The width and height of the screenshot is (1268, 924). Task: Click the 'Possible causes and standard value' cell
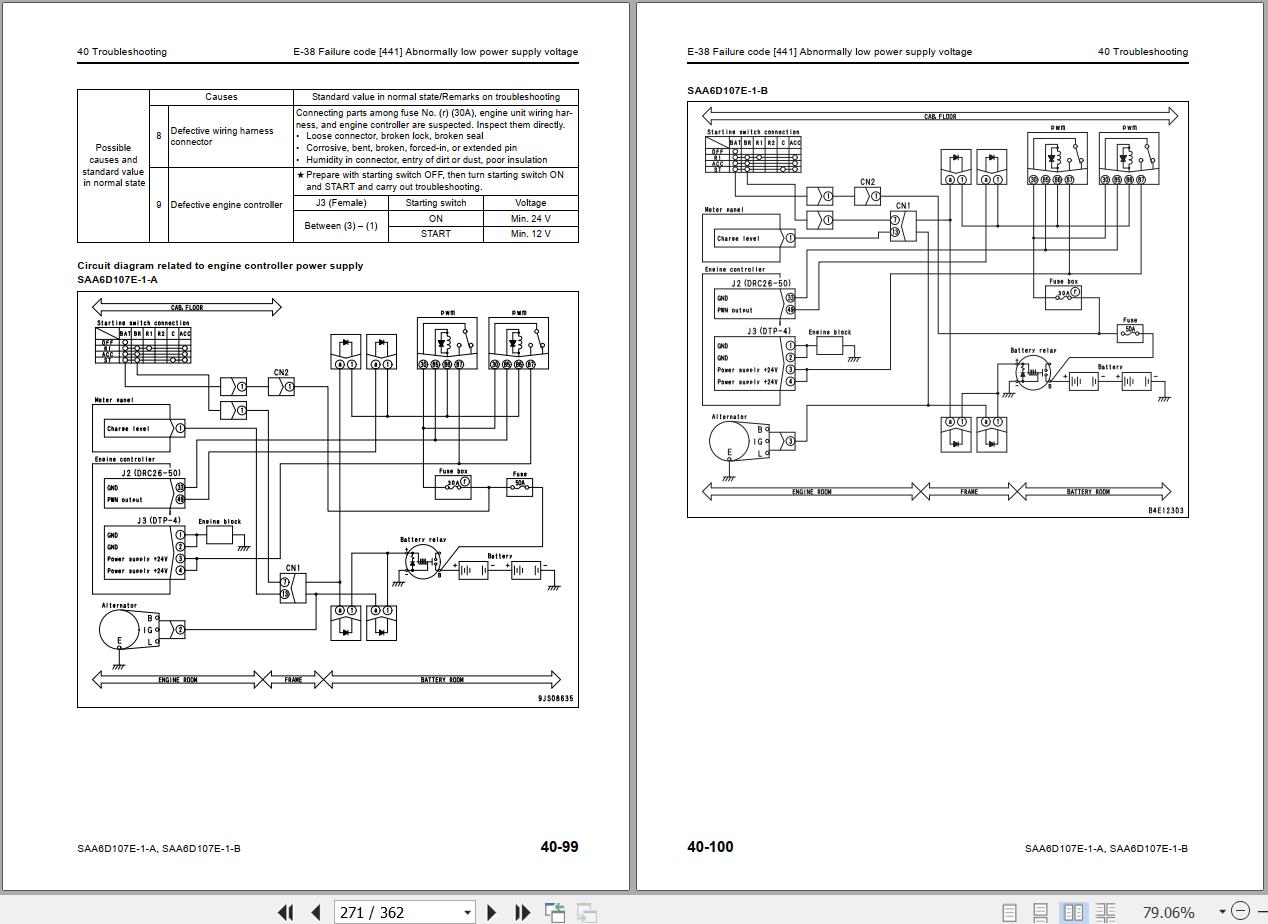[x=113, y=165]
